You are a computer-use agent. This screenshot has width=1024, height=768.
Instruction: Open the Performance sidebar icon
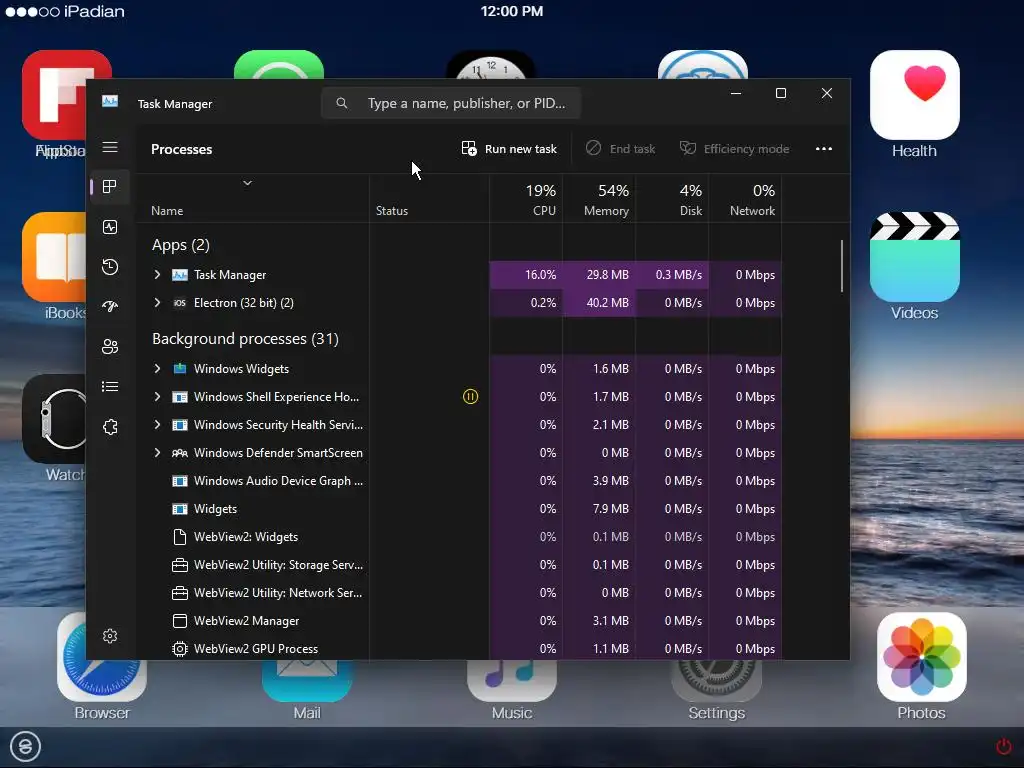tap(110, 227)
